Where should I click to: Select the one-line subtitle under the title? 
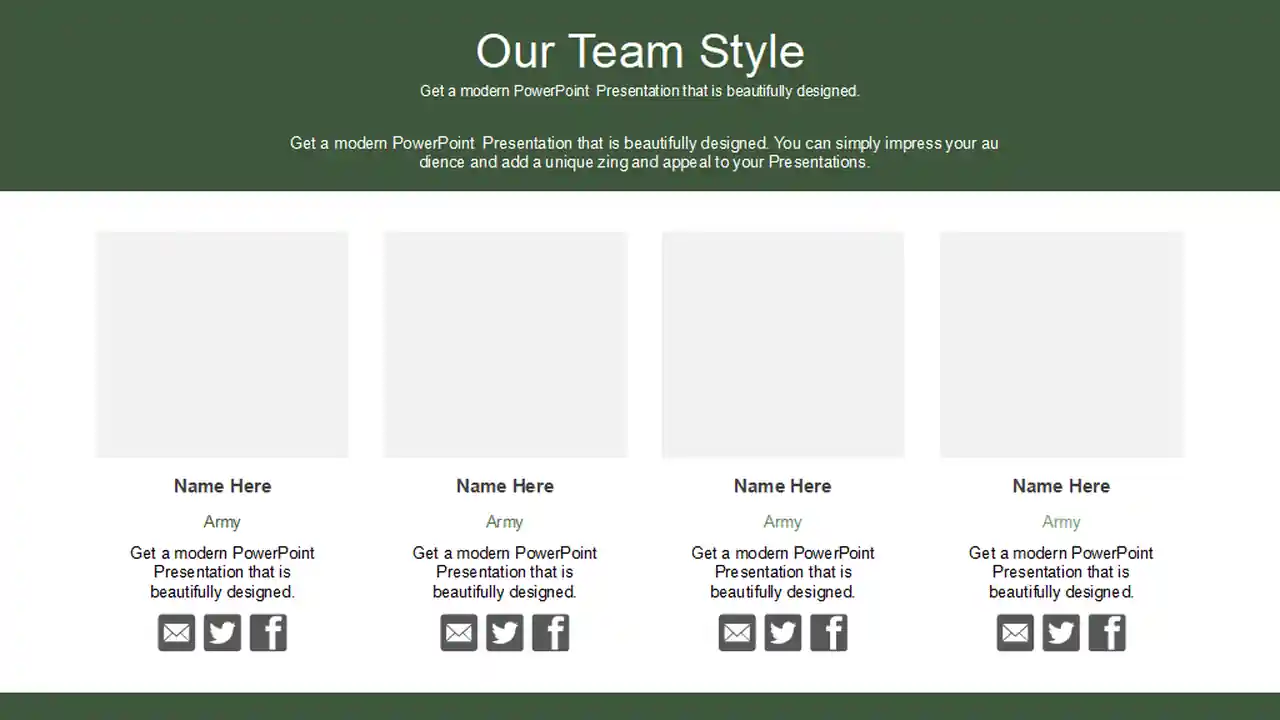pyautogui.click(x=640, y=91)
